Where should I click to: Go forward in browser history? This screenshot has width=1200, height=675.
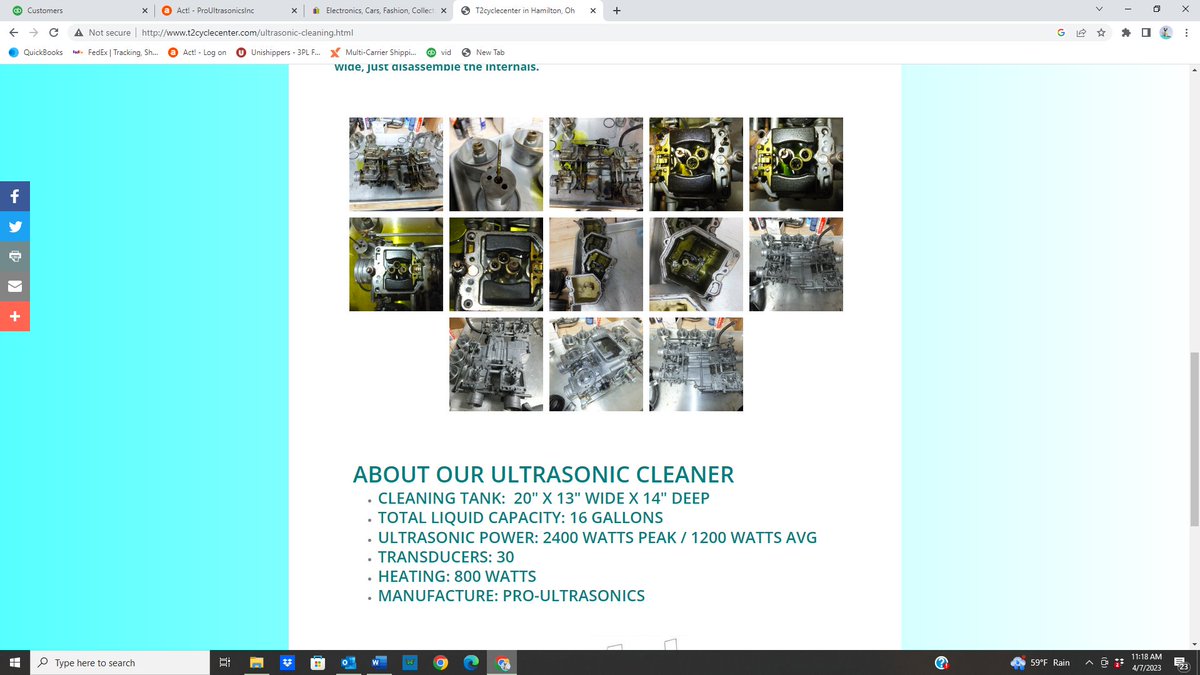point(35,32)
